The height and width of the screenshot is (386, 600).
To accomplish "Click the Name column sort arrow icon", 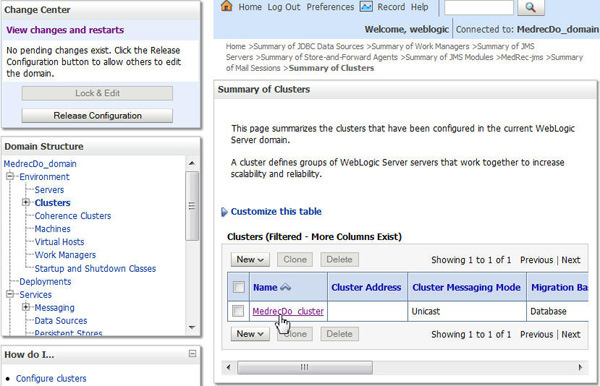I will 286,287.
